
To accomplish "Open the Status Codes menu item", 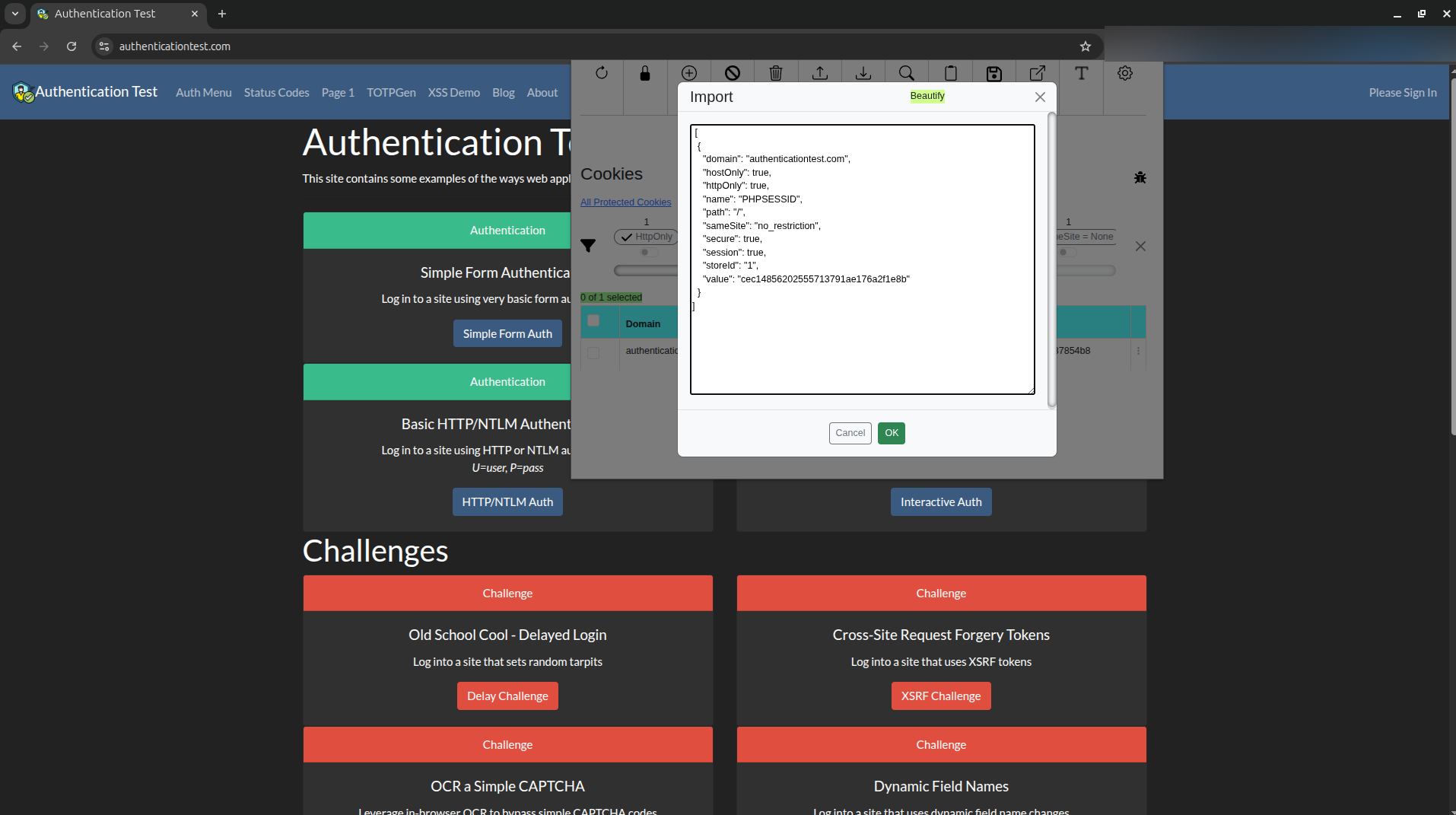I will (x=276, y=92).
